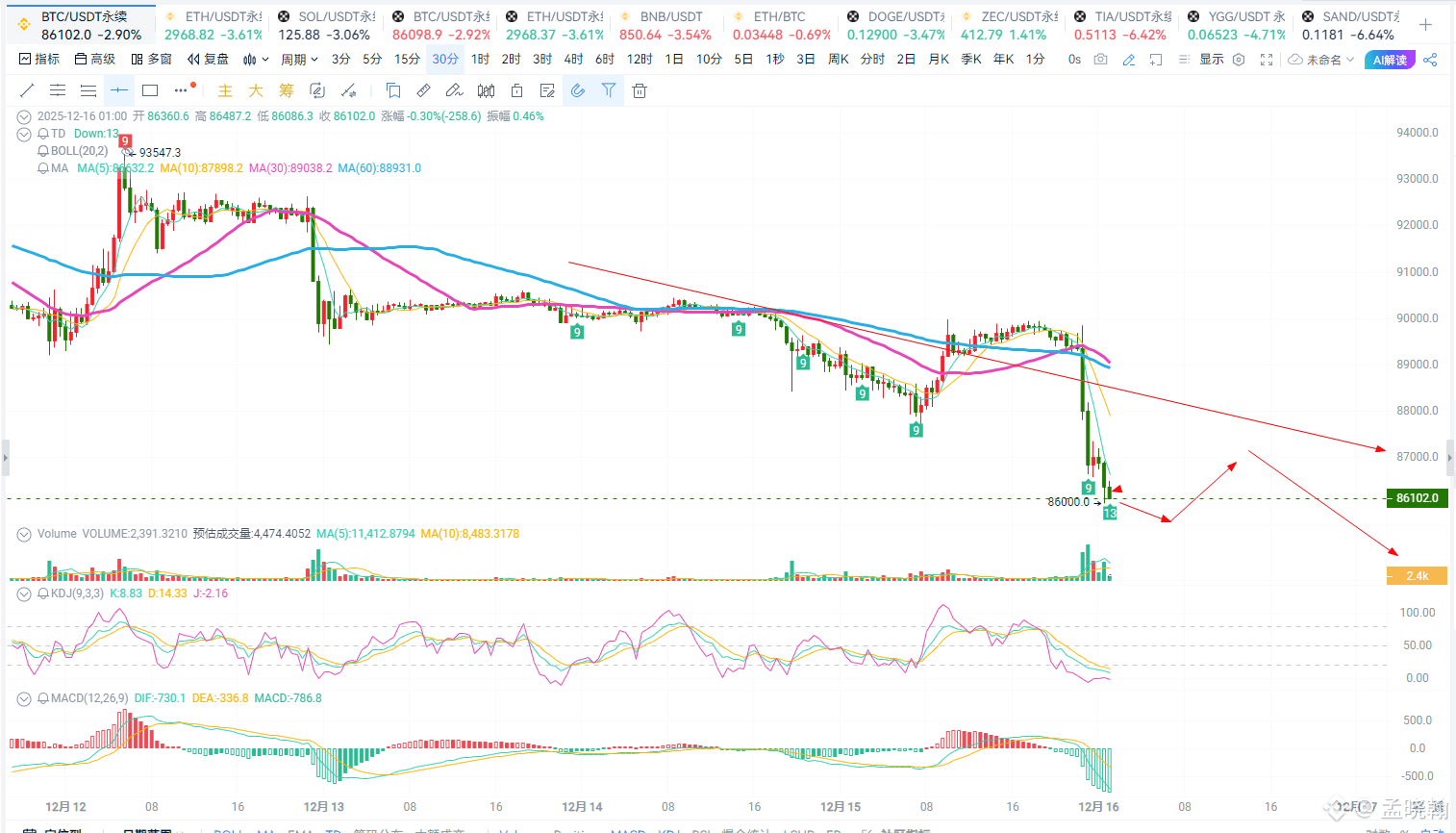This screenshot has height=833, width=1456.
Task: Switch to 1时 timeframe
Action: pyautogui.click(x=480, y=60)
